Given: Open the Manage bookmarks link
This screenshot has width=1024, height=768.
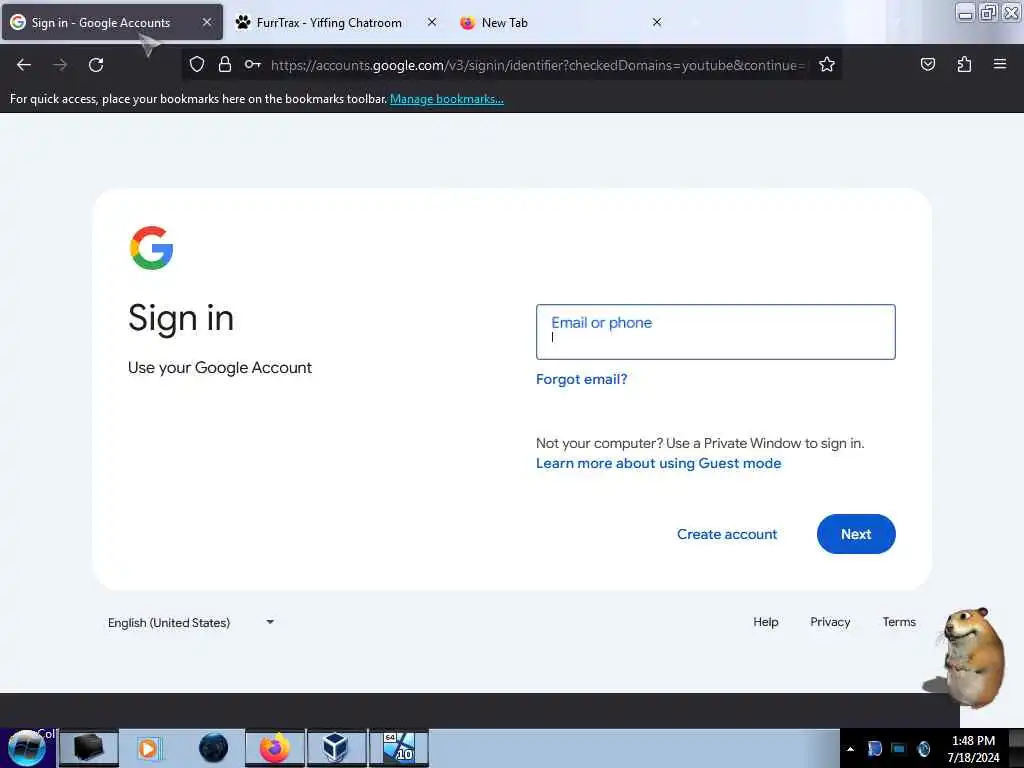Looking at the screenshot, I should click(447, 99).
